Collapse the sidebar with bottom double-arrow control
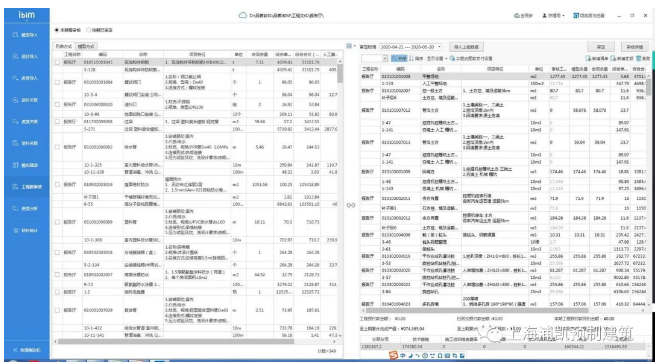Image resolution: width=660 pixels, height=364 pixels. click(27, 350)
